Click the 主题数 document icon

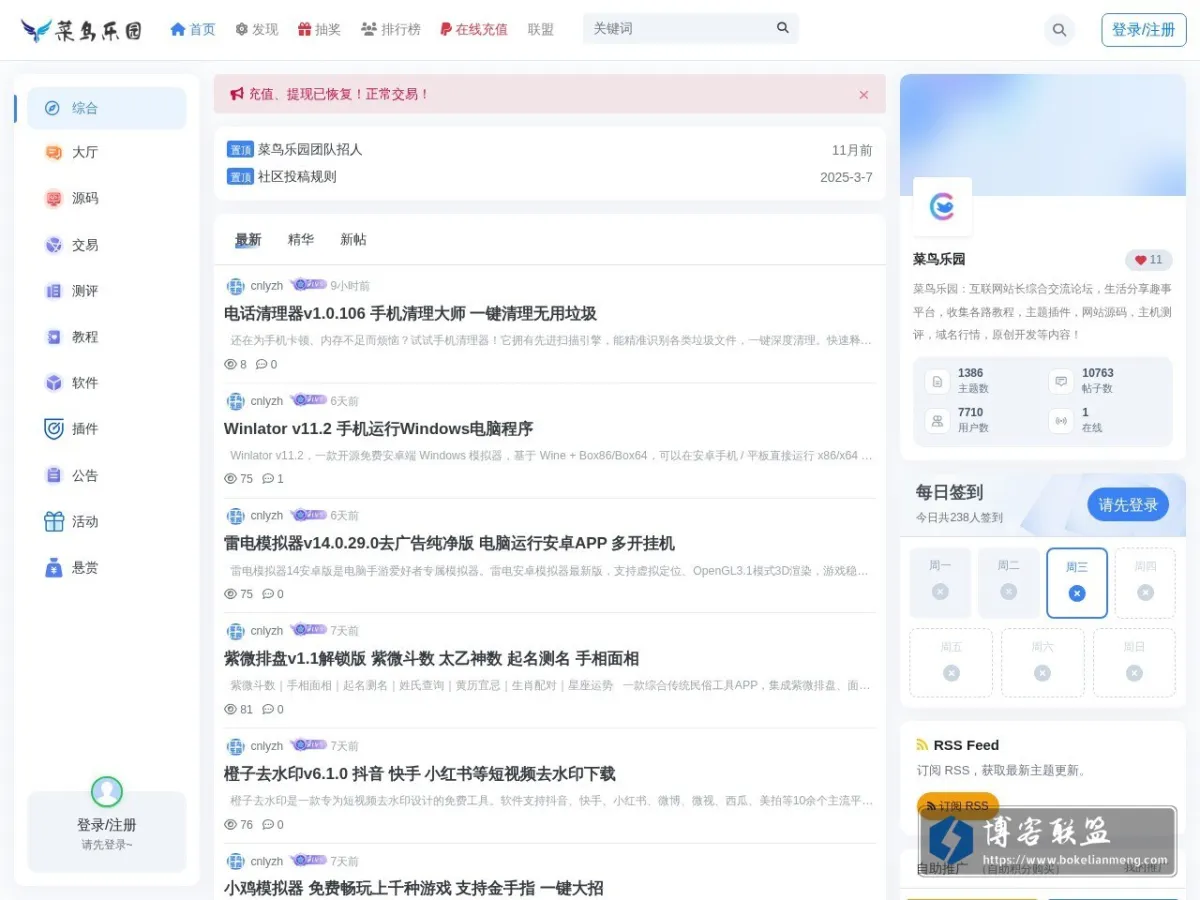click(937, 381)
